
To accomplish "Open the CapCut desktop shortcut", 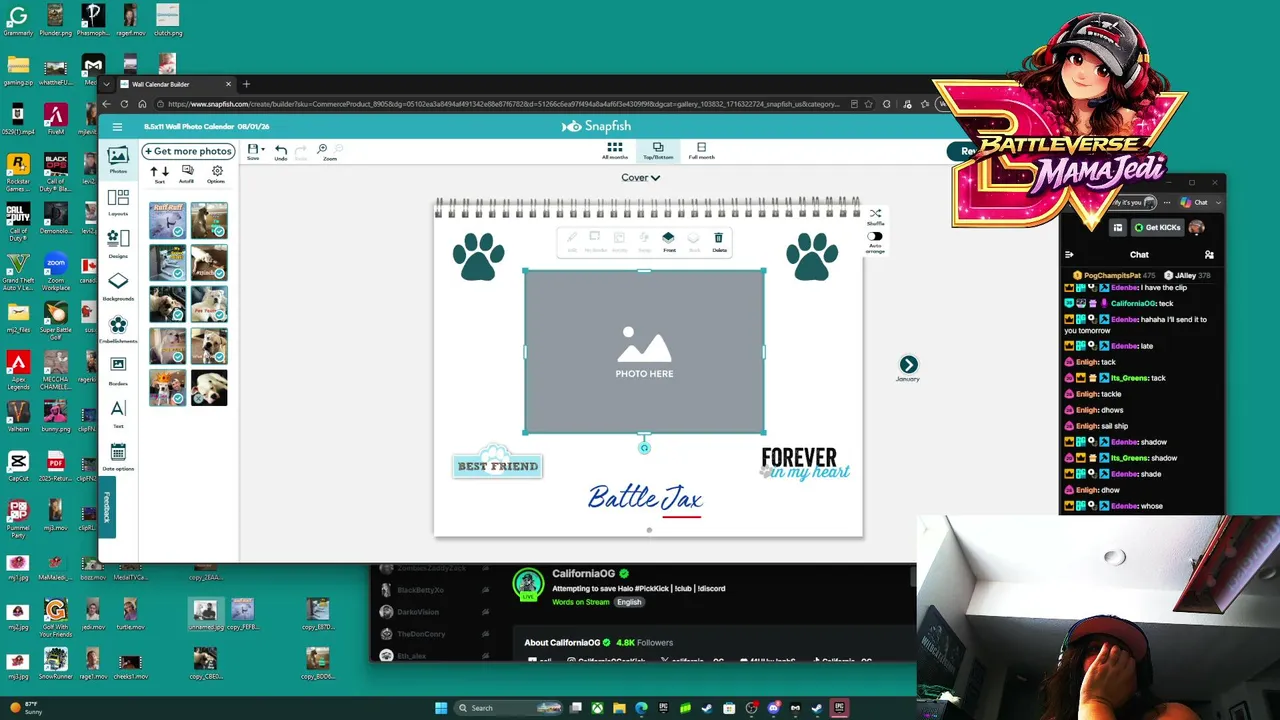I will click(x=18, y=465).
